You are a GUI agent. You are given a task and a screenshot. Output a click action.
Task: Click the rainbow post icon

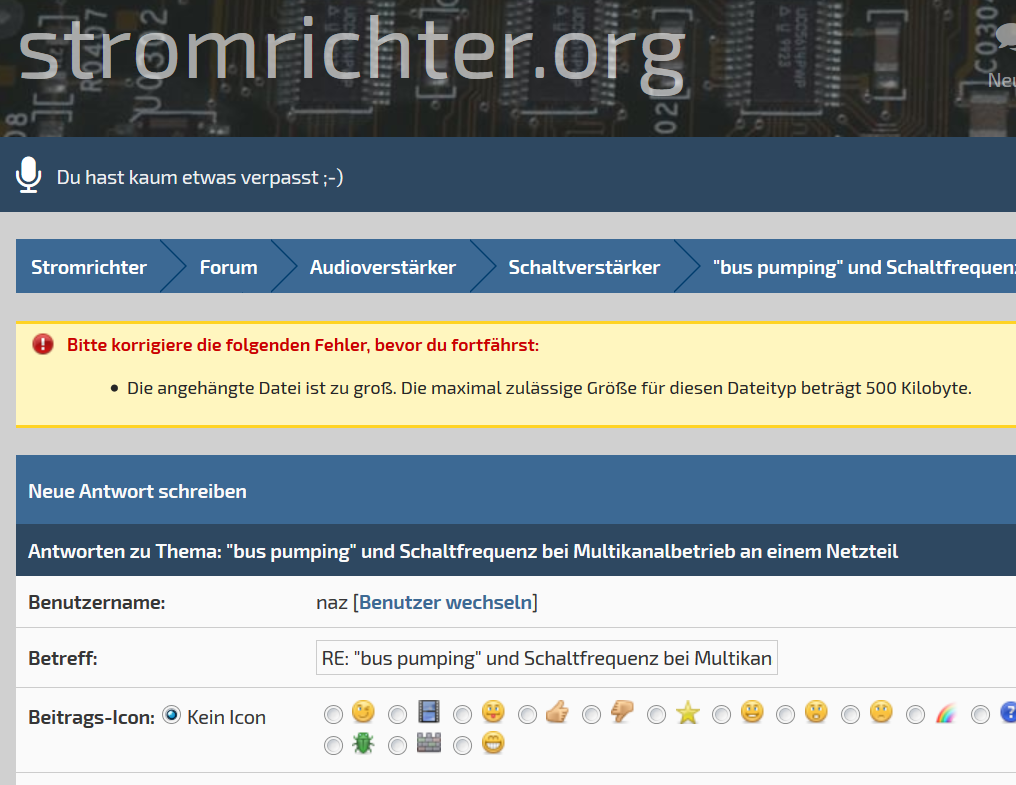[946, 713]
